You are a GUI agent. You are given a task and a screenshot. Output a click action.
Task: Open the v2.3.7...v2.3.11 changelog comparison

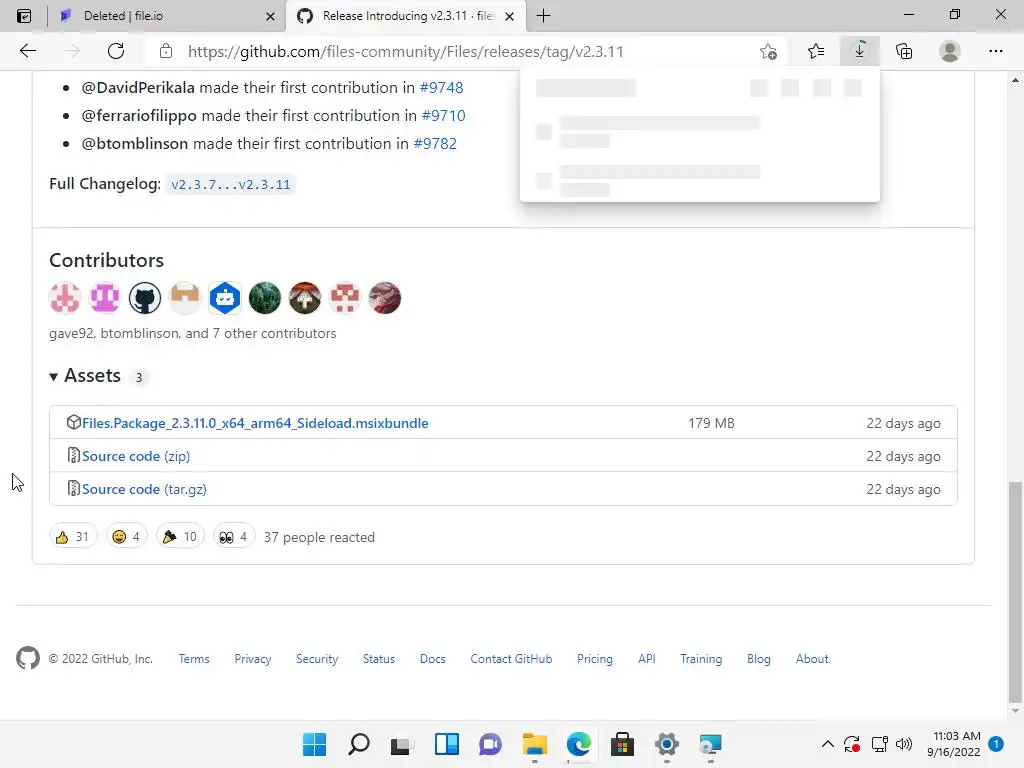(x=231, y=184)
